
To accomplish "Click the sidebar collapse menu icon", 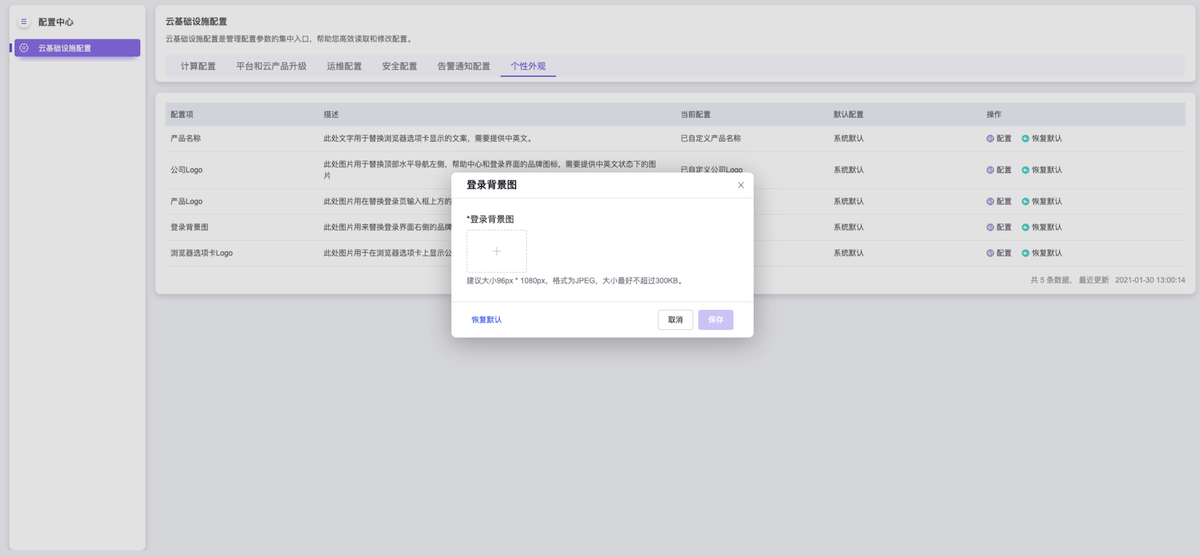I will point(24,21).
